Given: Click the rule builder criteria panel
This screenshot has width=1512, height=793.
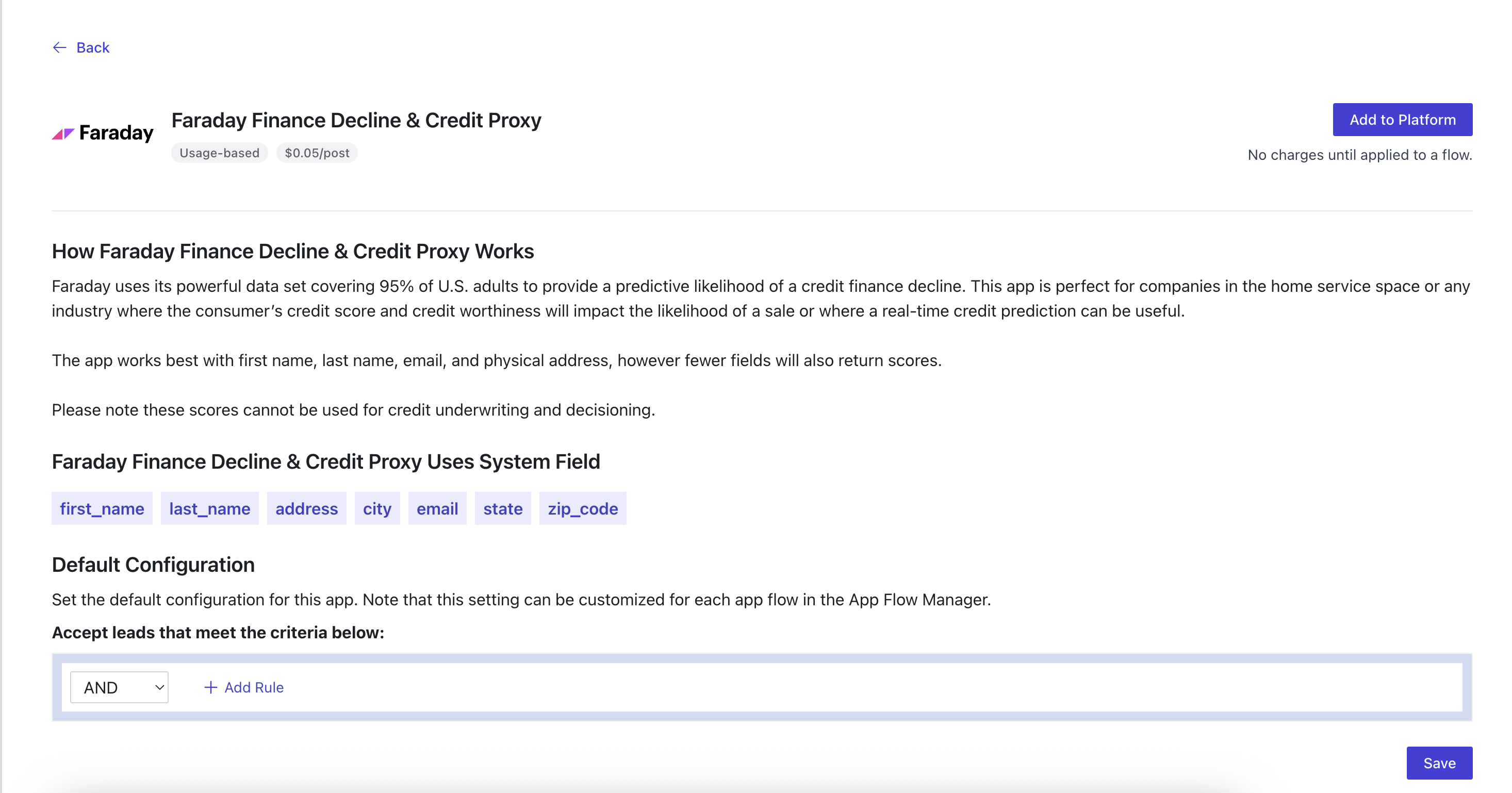Looking at the screenshot, I should [763, 687].
